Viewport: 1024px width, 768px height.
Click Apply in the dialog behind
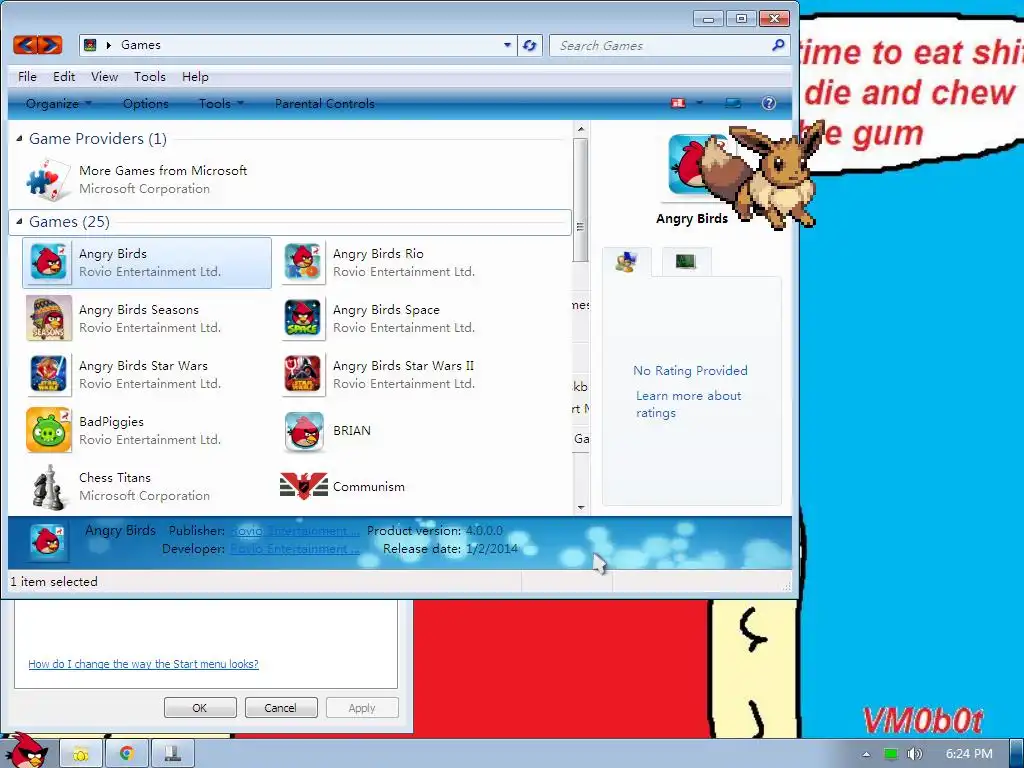[362, 708]
